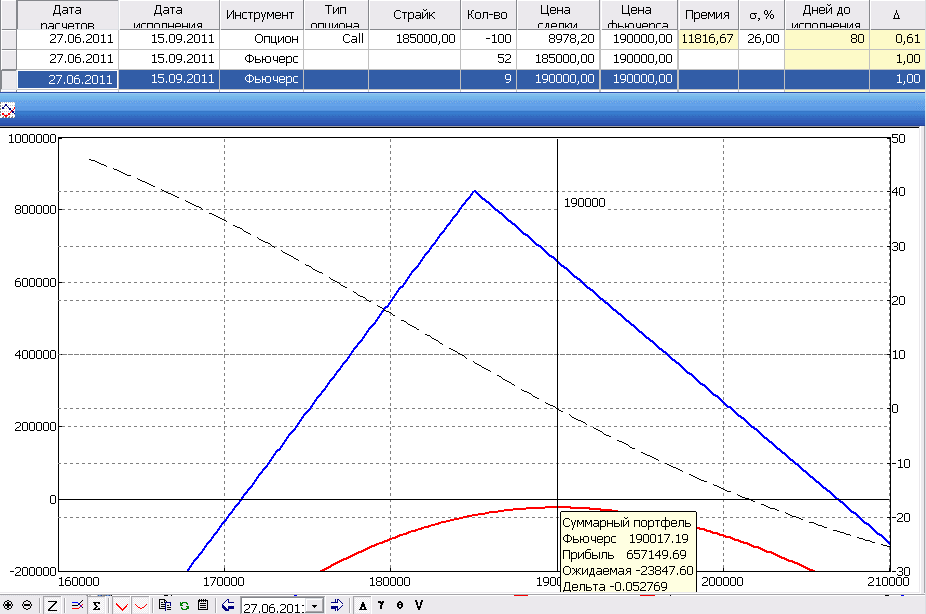Click the 'Инструмент' column header
The image size is (926, 614).
coord(260,15)
